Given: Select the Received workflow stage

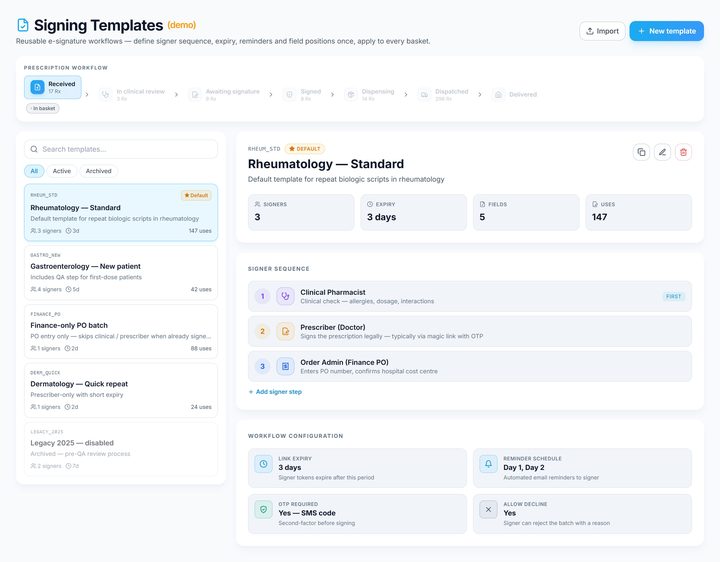Looking at the screenshot, I should 53,87.
